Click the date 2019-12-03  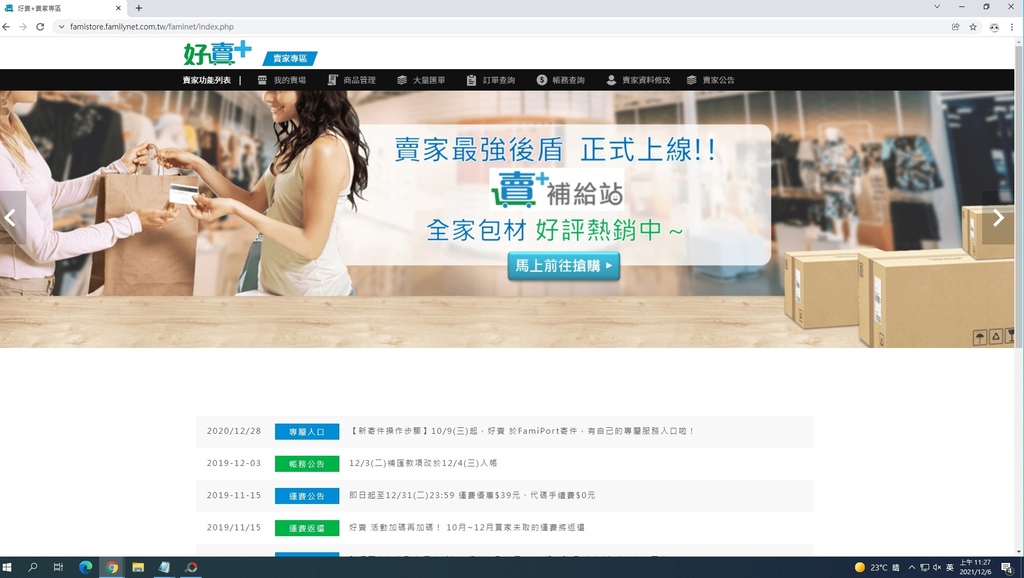coord(234,463)
